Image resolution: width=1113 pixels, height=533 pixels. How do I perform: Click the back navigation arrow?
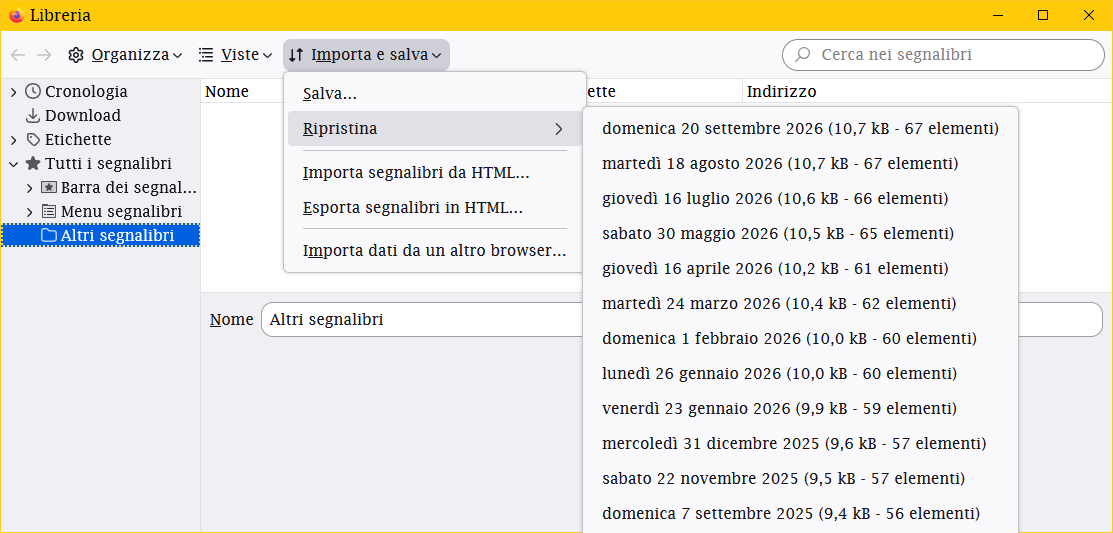coord(18,55)
